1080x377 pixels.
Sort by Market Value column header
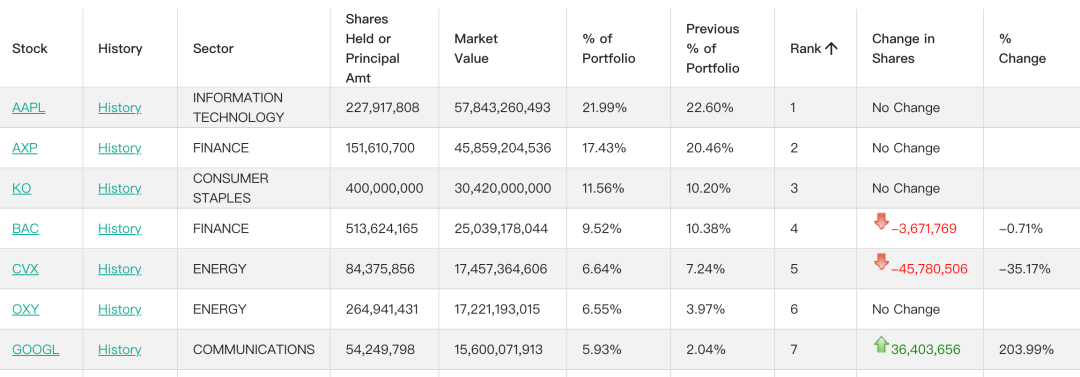(476, 48)
